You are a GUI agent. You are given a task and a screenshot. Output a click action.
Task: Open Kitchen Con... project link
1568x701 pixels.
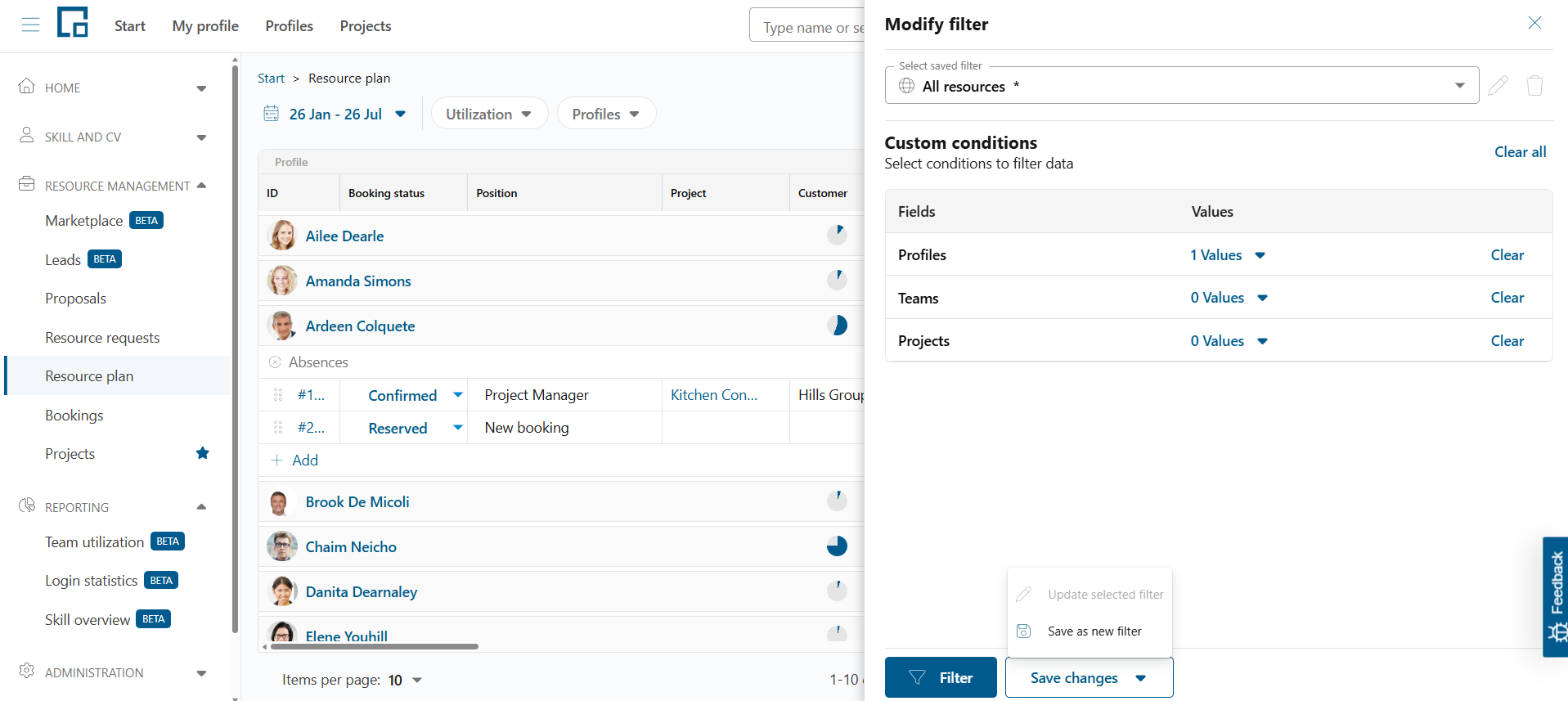pyautogui.click(x=714, y=395)
